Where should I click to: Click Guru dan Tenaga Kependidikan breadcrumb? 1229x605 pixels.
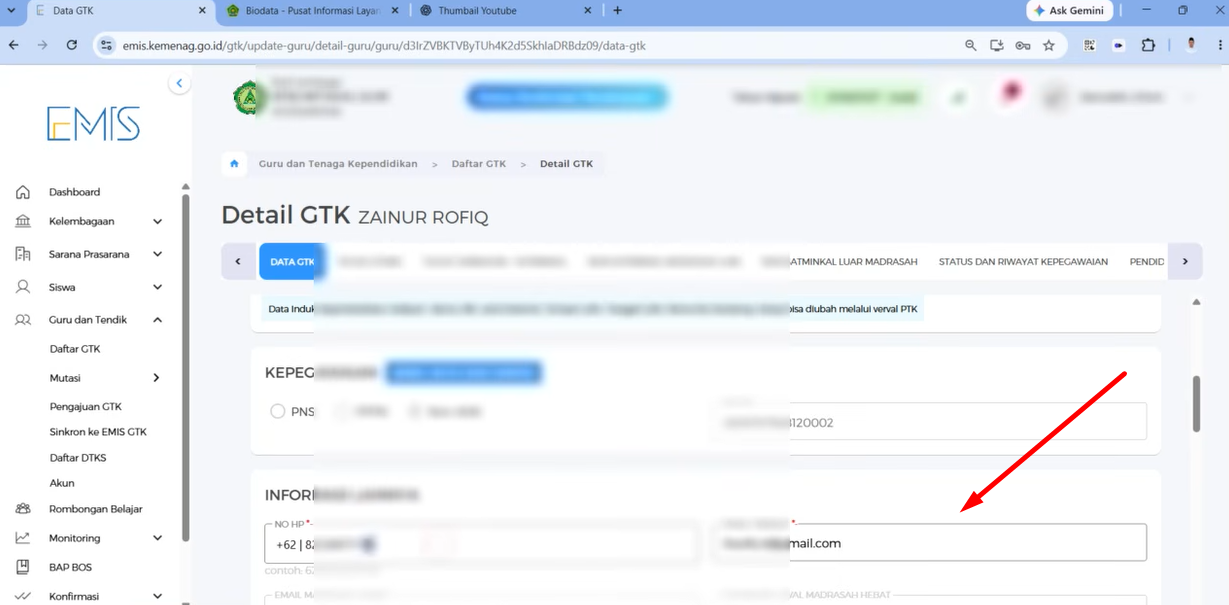[x=338, y=164]
